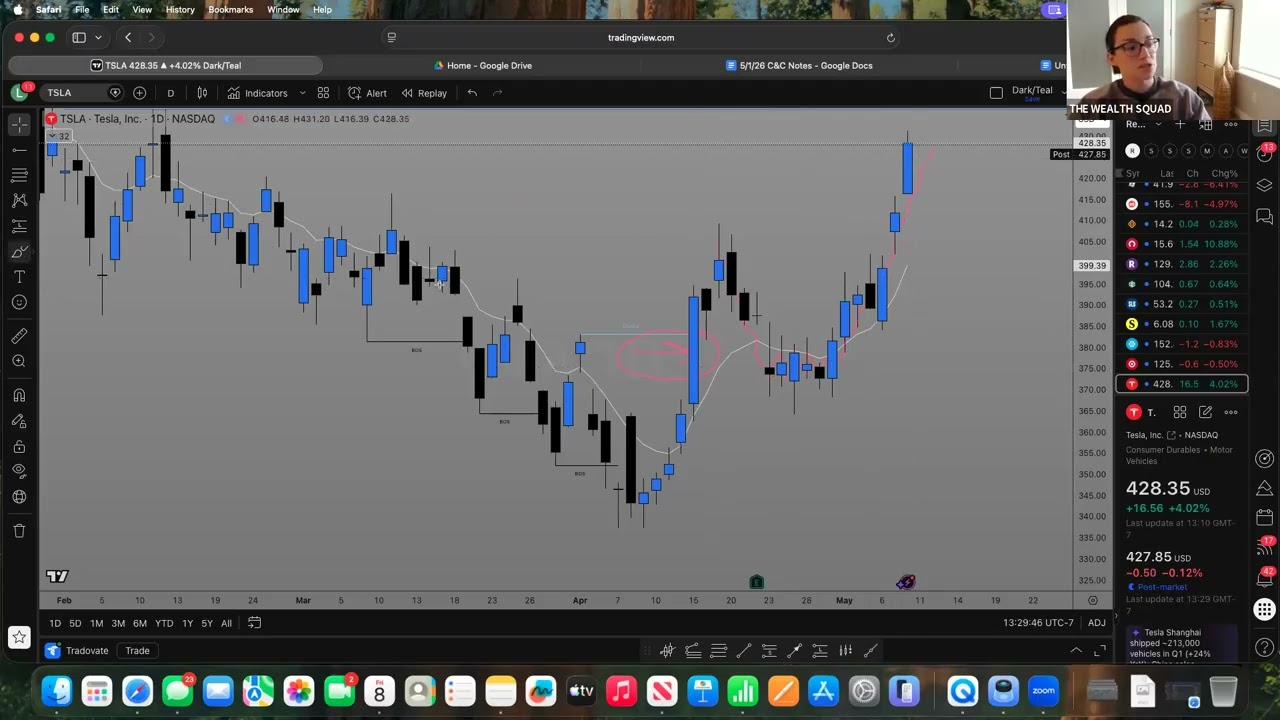Screen dimensions: 1280x720
Task: Hide all drawings with eye icon
Action: [x=19, y=471]
